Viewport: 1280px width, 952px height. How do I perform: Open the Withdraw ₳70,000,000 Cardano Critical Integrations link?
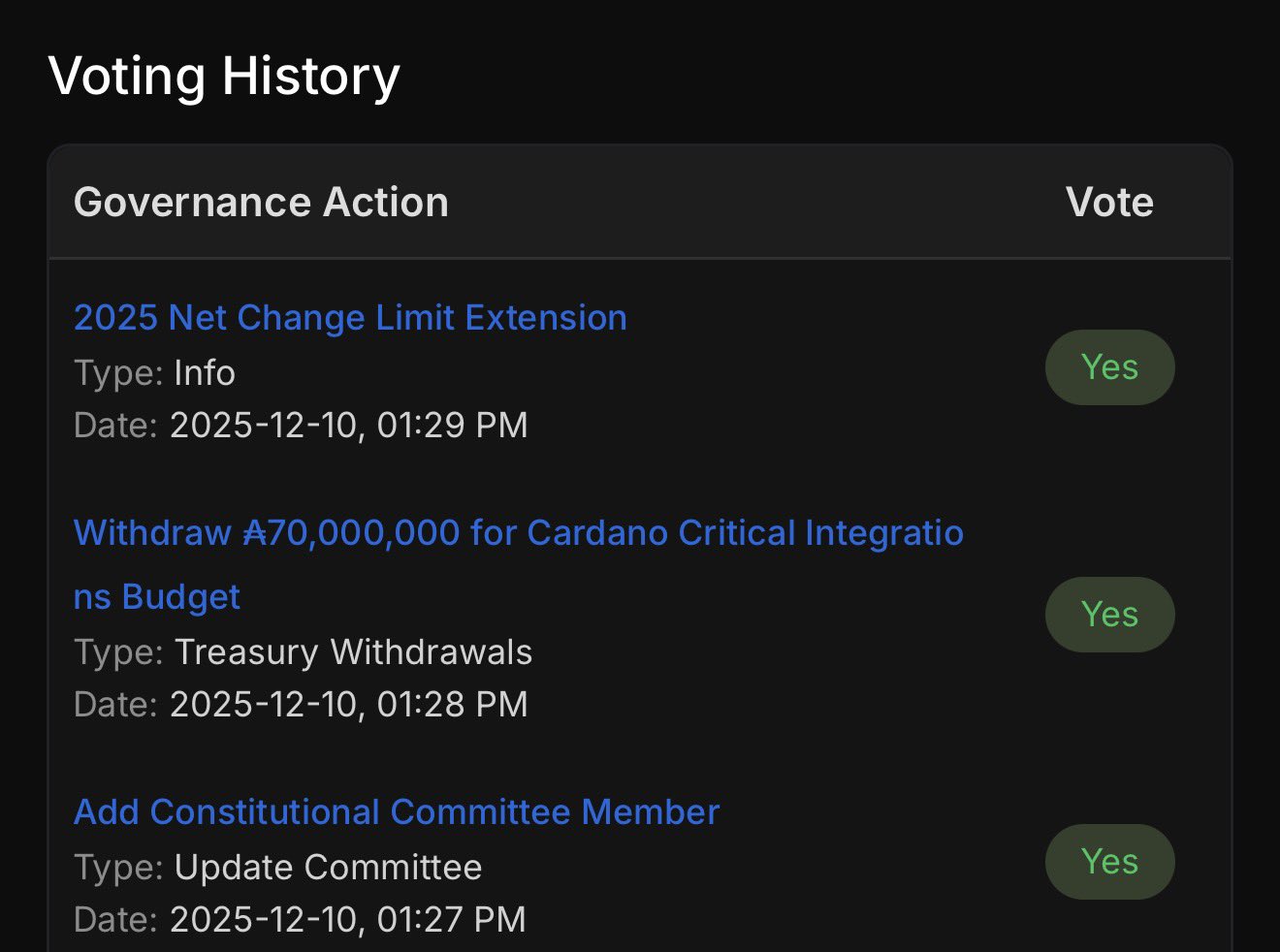(x=518, y=533)
